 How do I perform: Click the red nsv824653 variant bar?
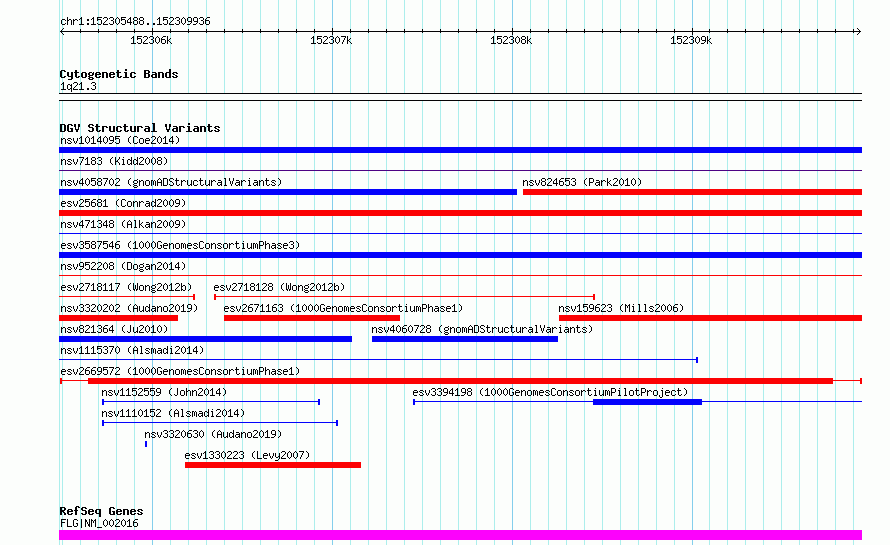point(692,192)
